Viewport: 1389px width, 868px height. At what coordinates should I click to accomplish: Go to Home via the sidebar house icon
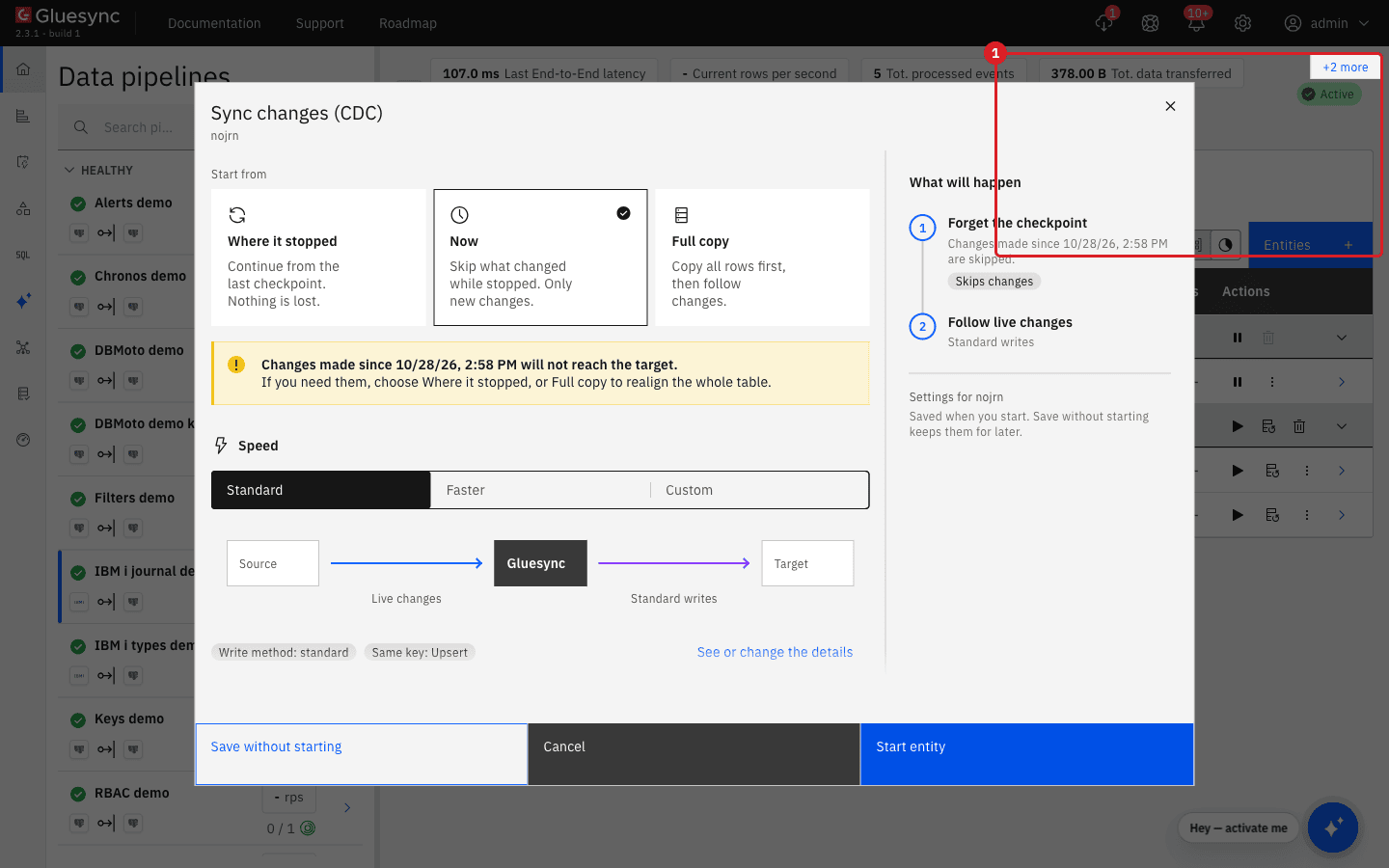tap(23, 69)
